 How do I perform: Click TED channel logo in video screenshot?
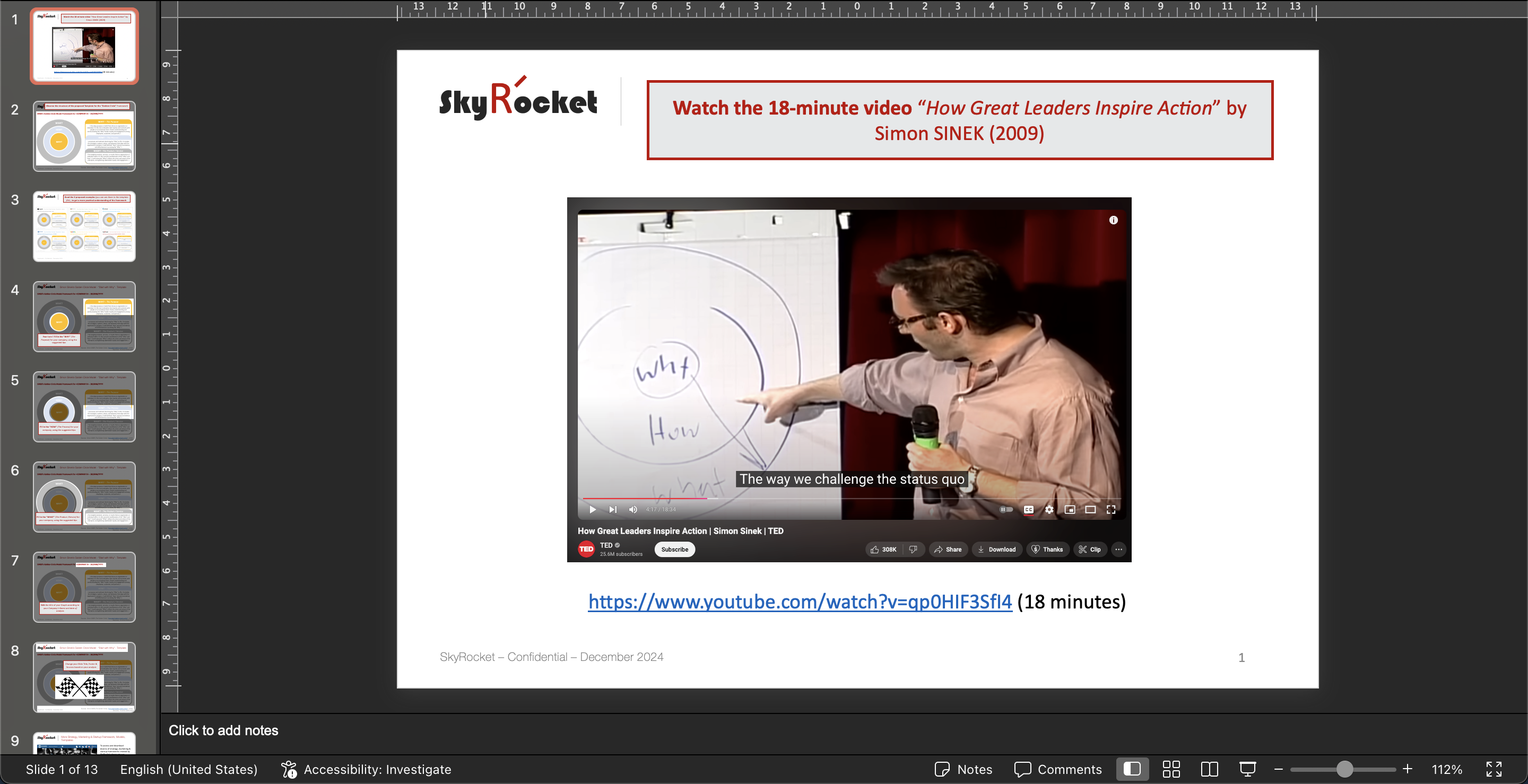pyautogui.click(x=586, y=549)
